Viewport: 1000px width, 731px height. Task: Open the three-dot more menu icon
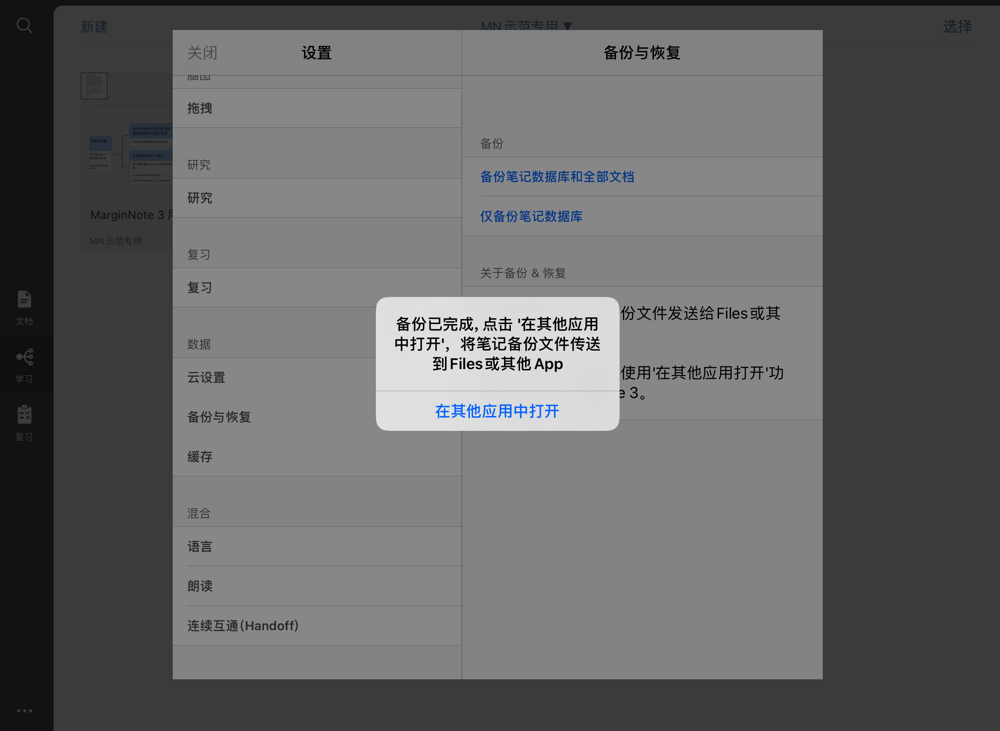(x=24, y=711)
